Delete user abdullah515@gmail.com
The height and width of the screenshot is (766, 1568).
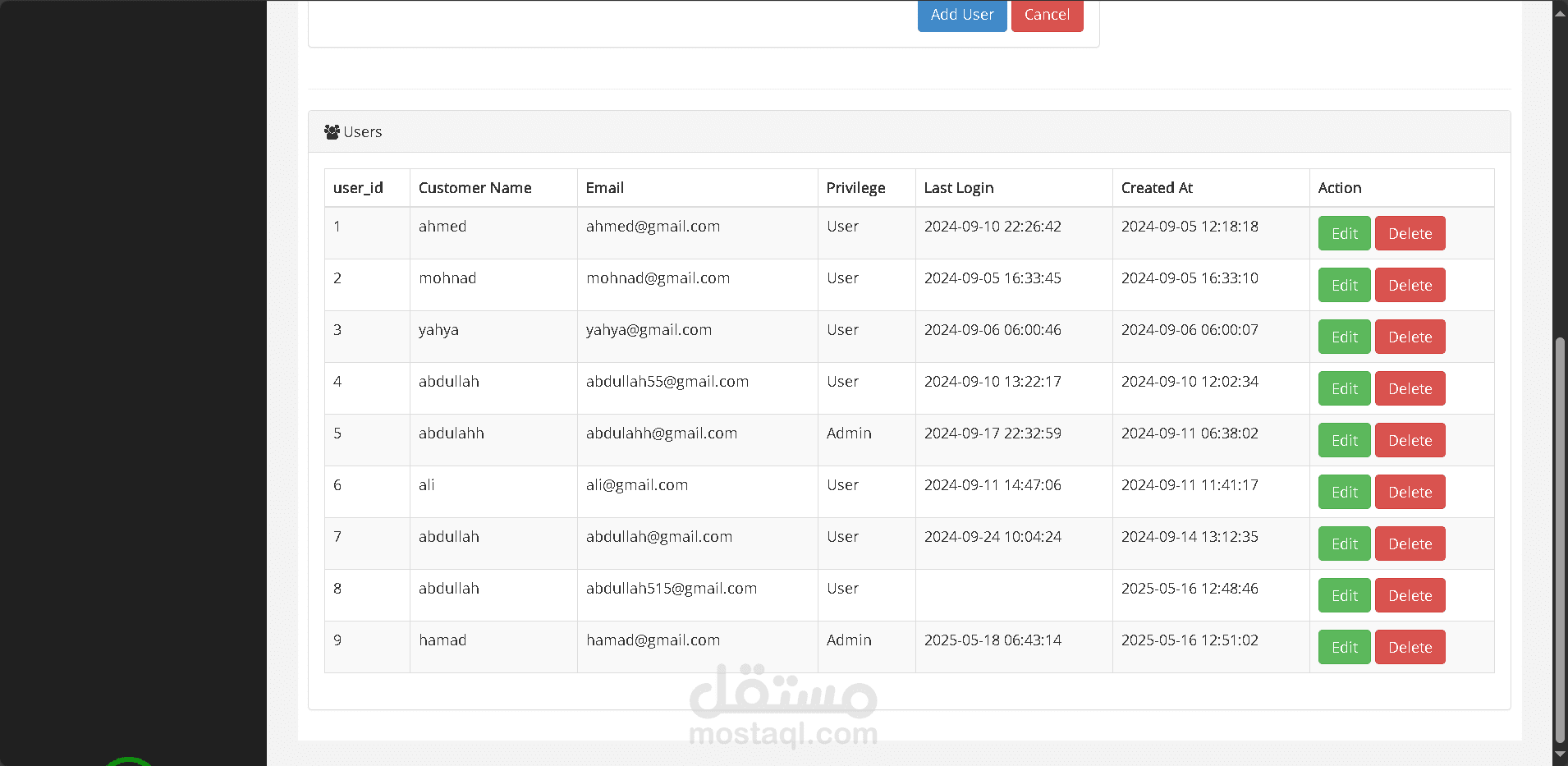click(1410, 595)
